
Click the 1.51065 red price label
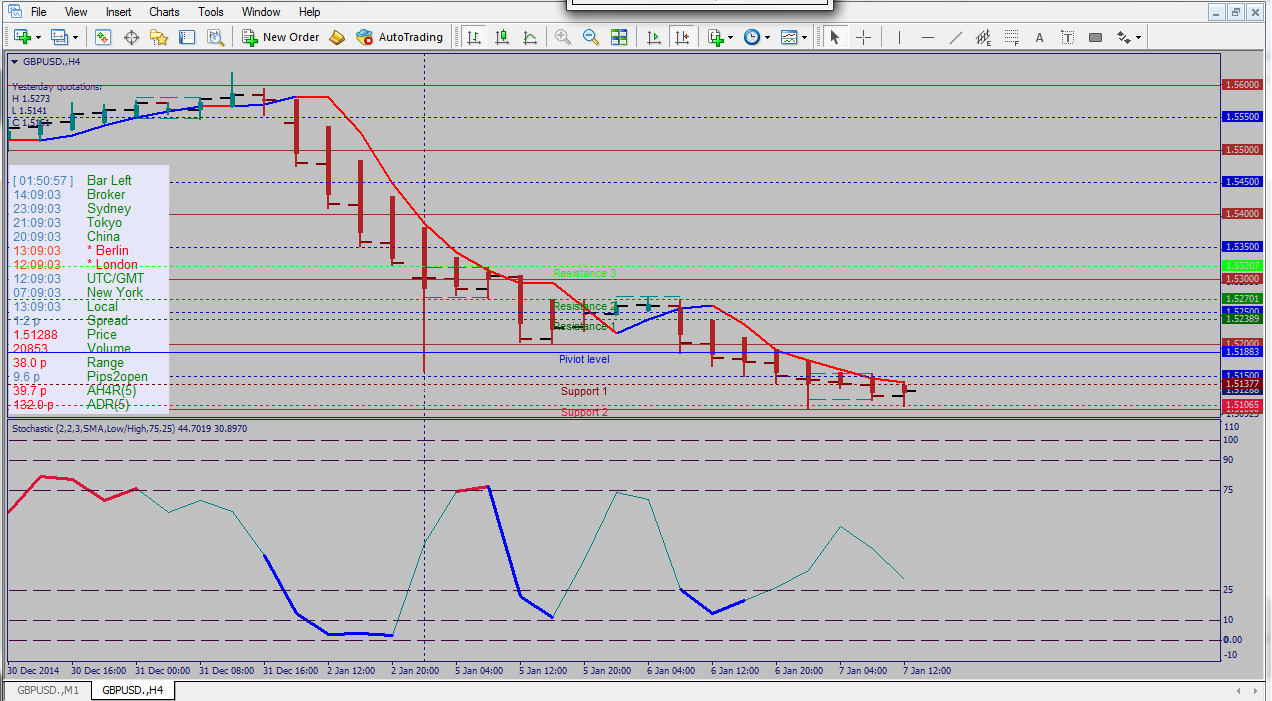tap(1241, 405)
